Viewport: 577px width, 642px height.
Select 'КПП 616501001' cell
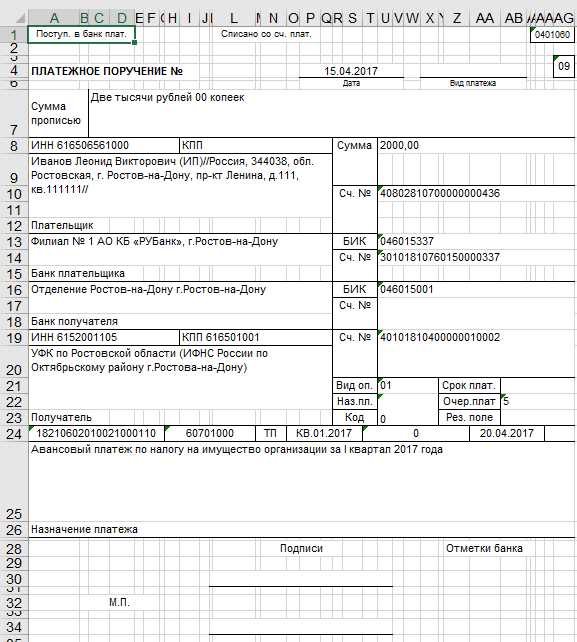pos(256,337)
